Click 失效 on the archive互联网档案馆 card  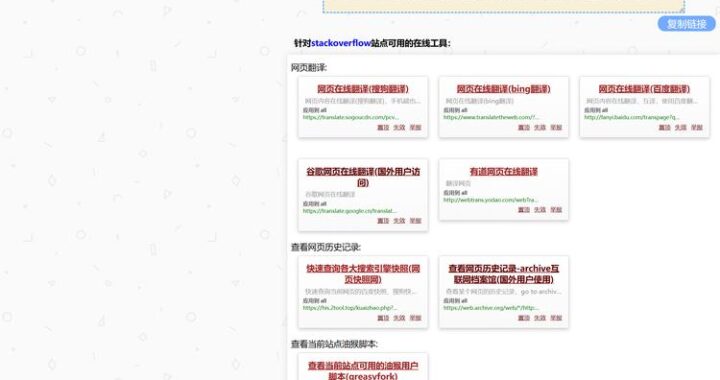pyautogui.click(x=540, y=318)
